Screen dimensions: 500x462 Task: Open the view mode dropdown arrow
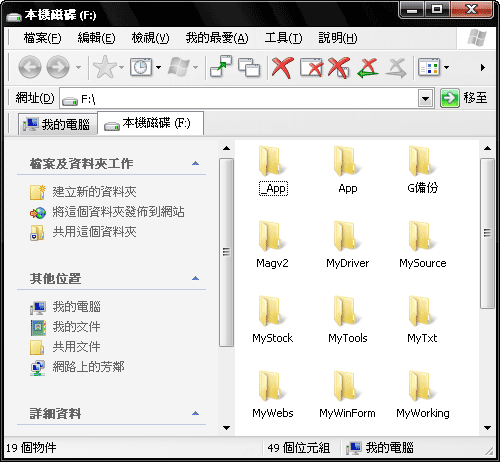(x=446, y=68)
